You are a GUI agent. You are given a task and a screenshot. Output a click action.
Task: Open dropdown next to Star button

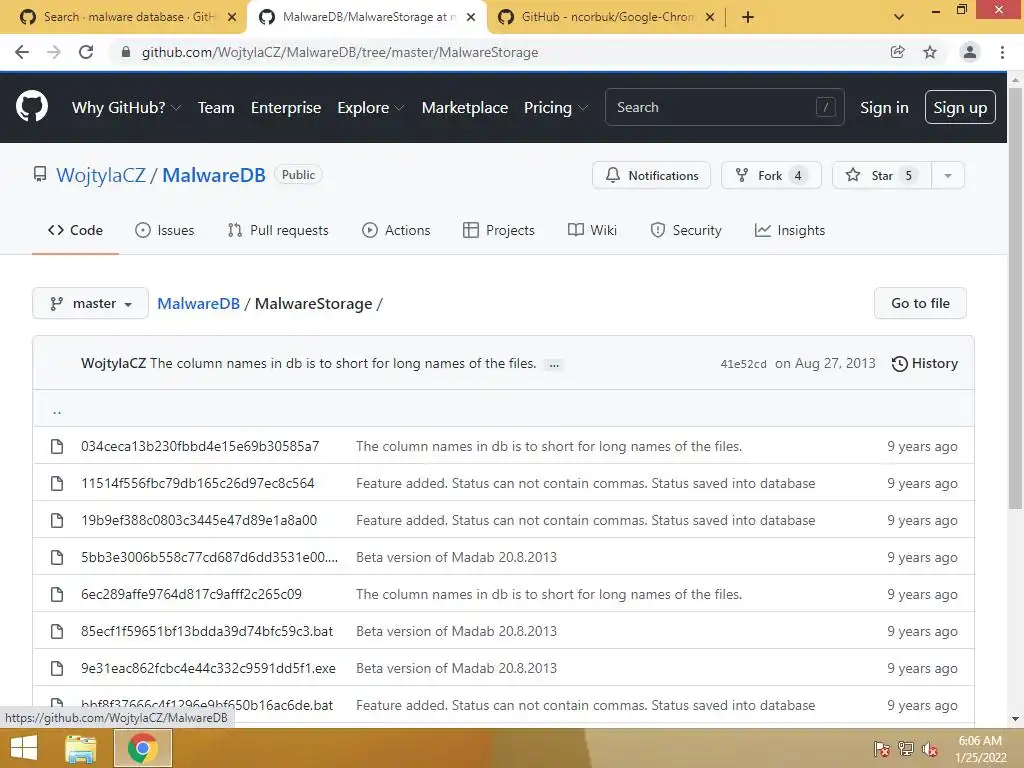(x=948, y=175)
